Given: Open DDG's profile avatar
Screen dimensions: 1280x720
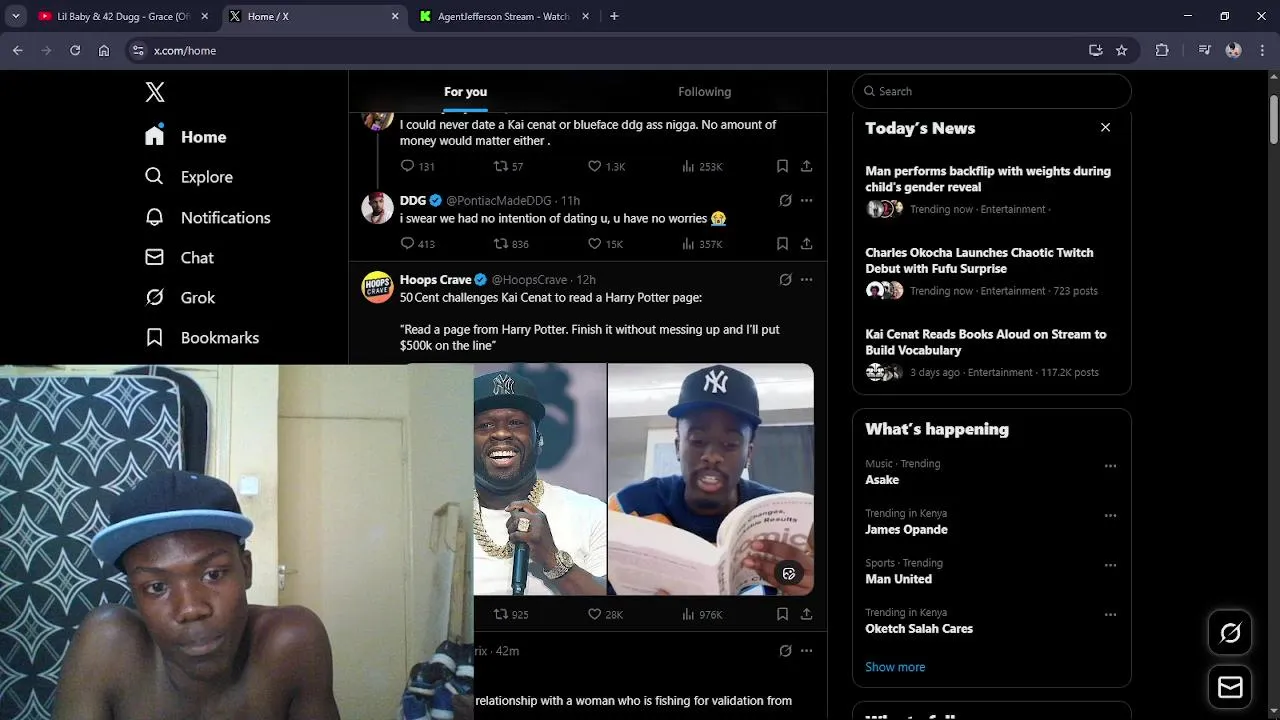Looking at the screenshot, I should (377, 208).
